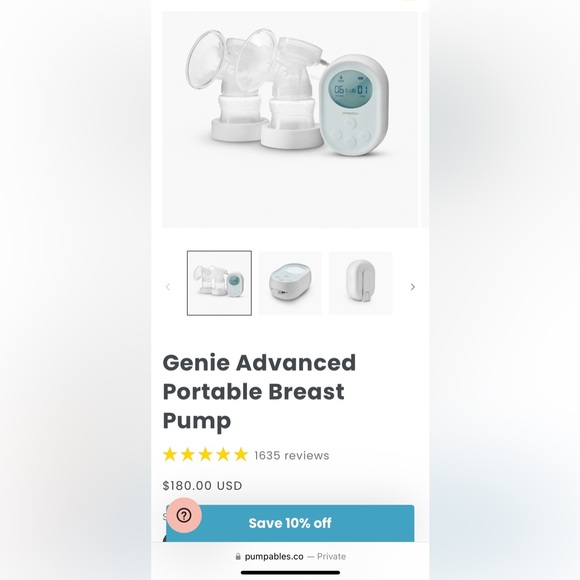
Task: Tap the home indicator bar at bottom
Action: (290, 573)
